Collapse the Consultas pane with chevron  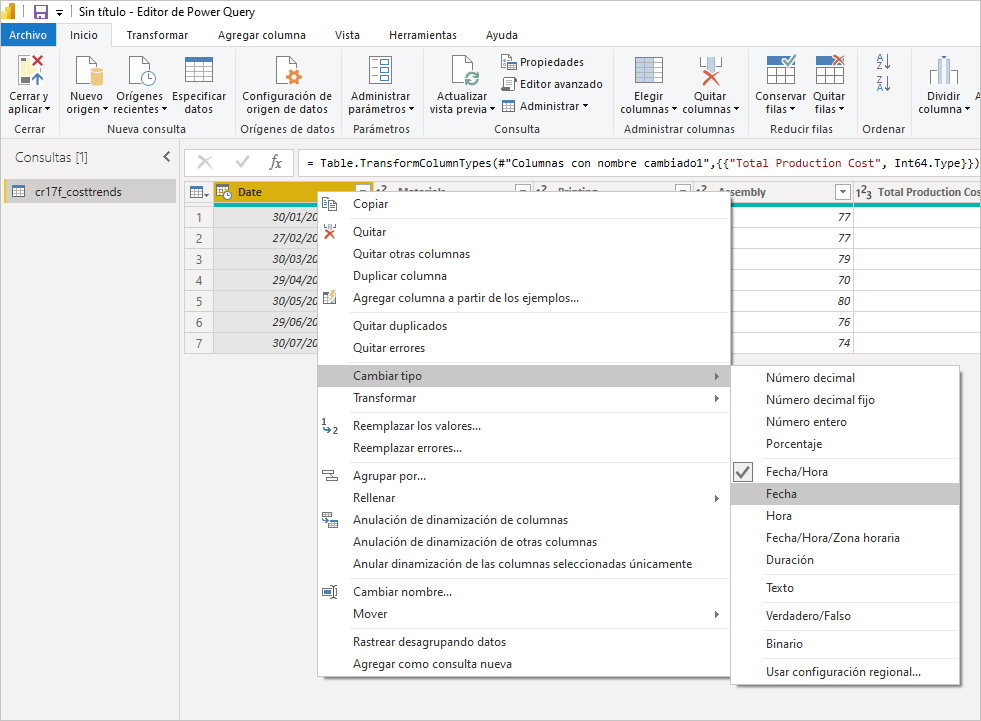point(166,156)
